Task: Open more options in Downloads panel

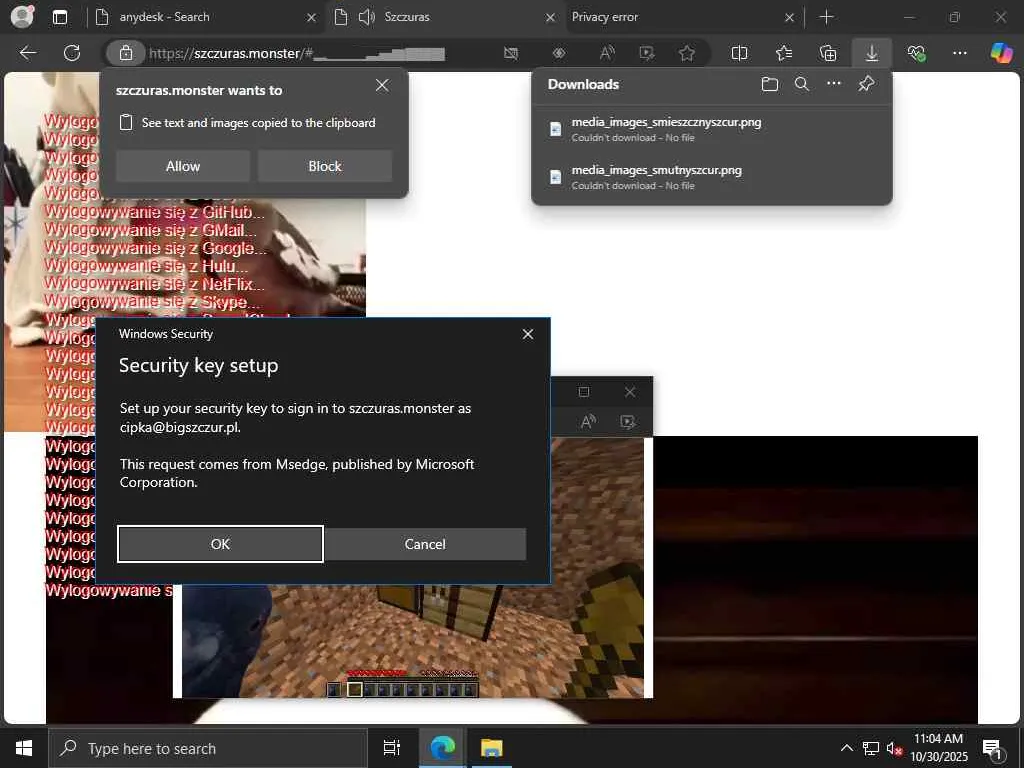Action: tap(834, 84)
